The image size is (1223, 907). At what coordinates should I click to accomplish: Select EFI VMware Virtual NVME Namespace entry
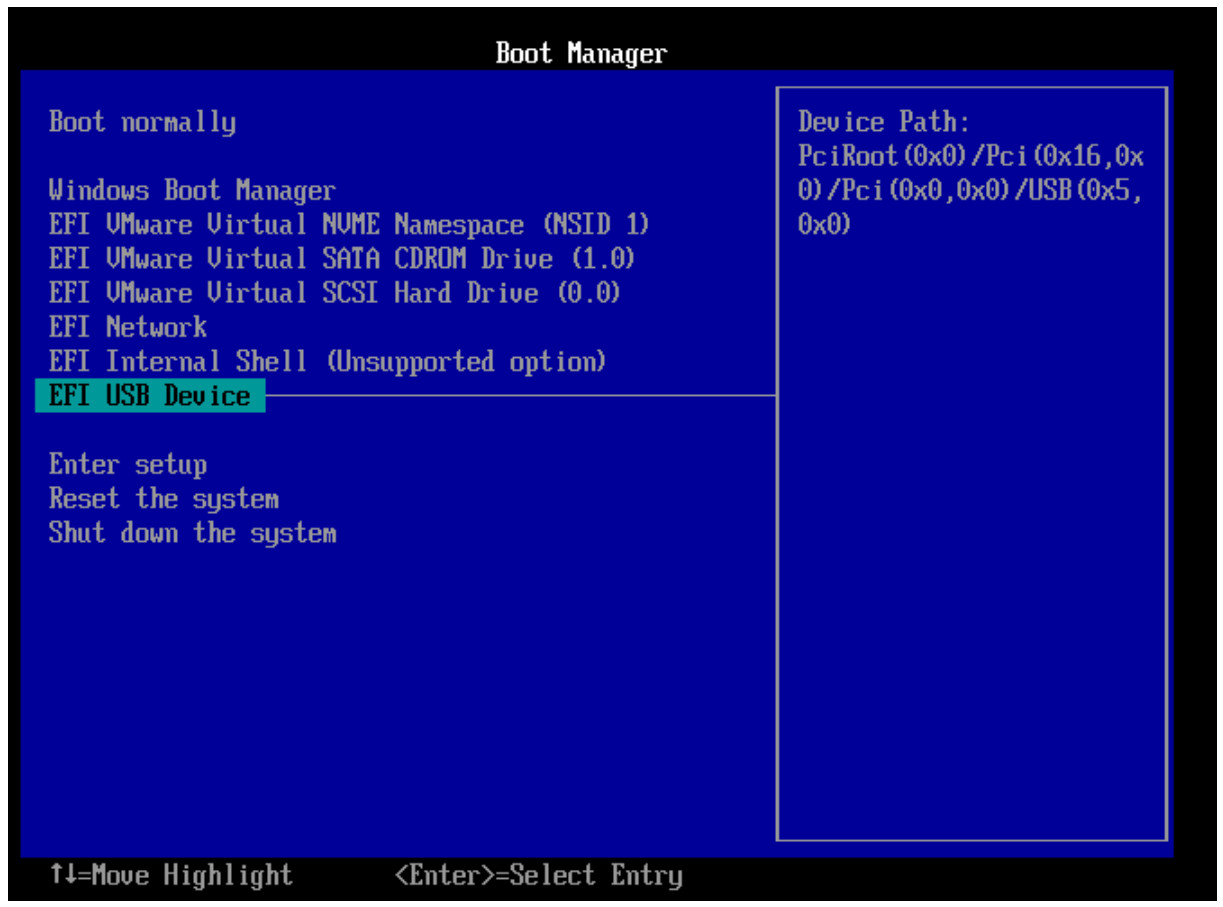pyautogui.click(x=349, y=225)
